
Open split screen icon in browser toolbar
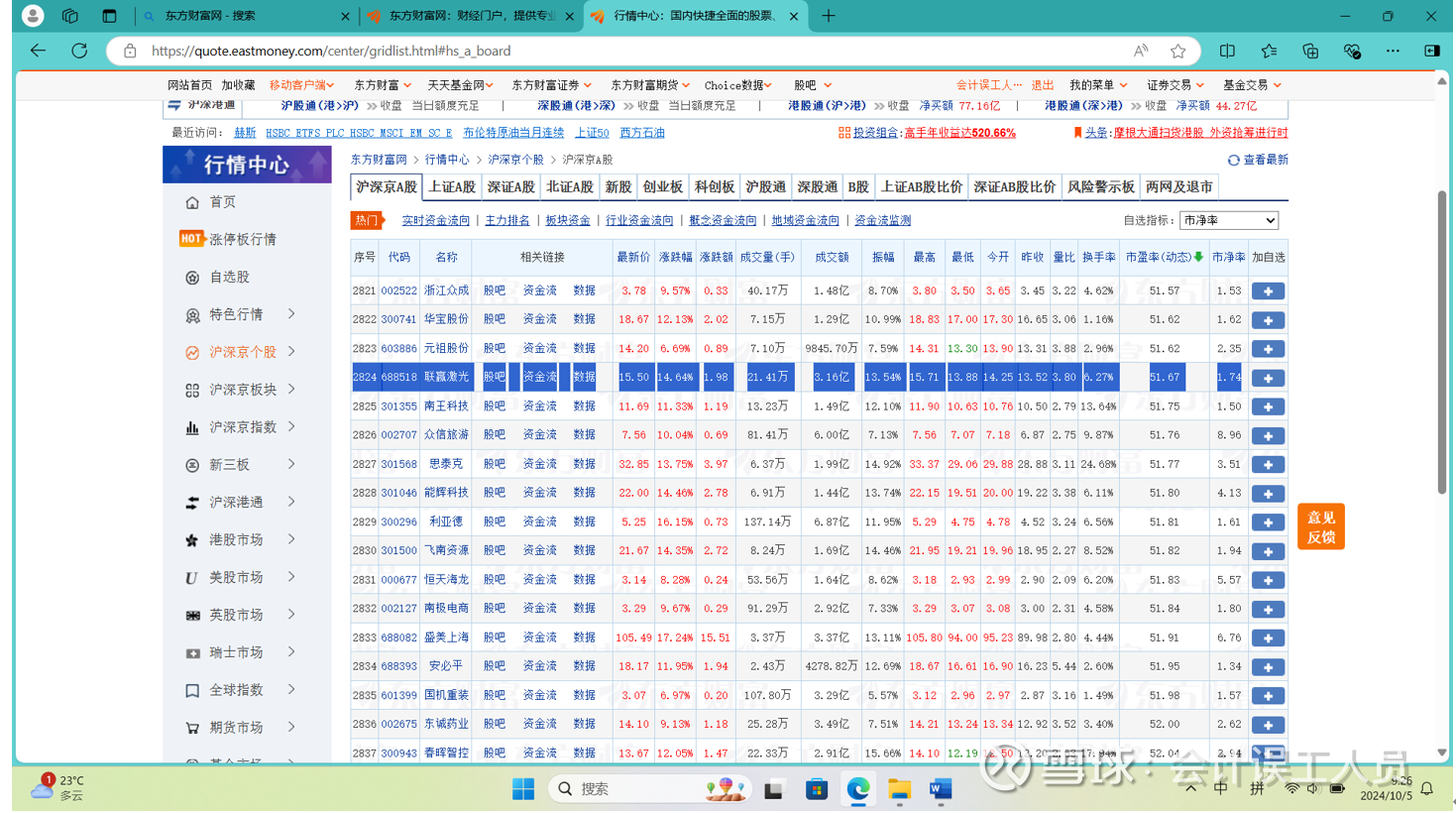click(1227, 51)
